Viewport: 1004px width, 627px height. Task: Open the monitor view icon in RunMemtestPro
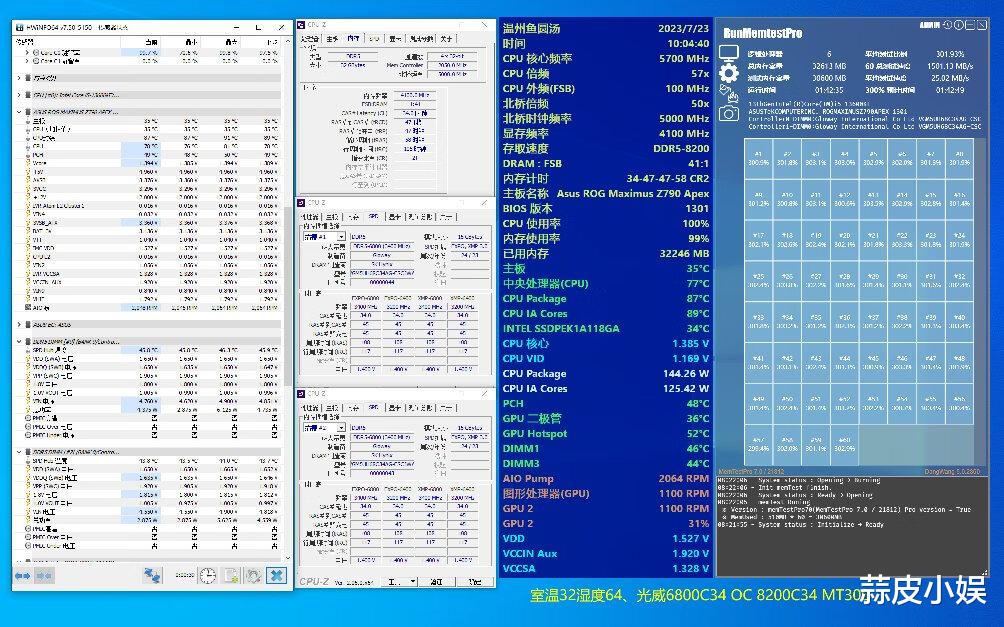coord(729,53)
